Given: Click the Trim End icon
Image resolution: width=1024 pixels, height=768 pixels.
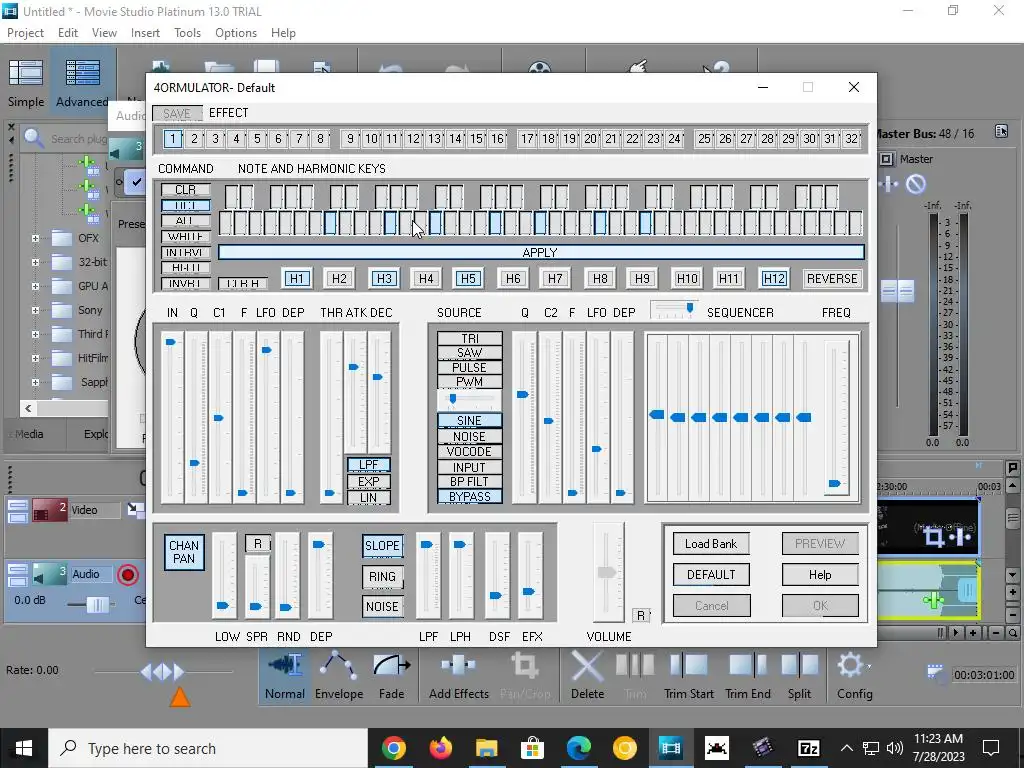Looking at the screenshot, I should [748, 666].
